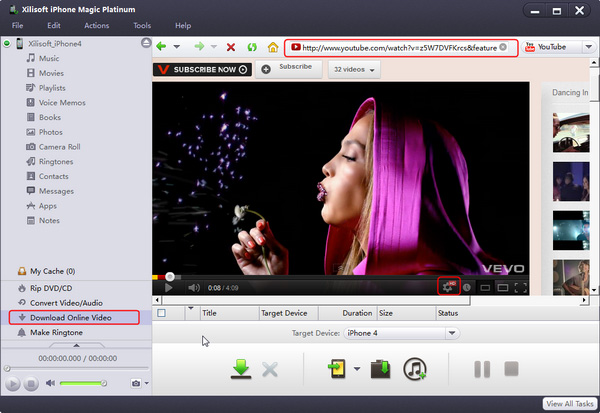
Task: Select the Xilisoft_iPhone4 device
Action: (55, 44)
